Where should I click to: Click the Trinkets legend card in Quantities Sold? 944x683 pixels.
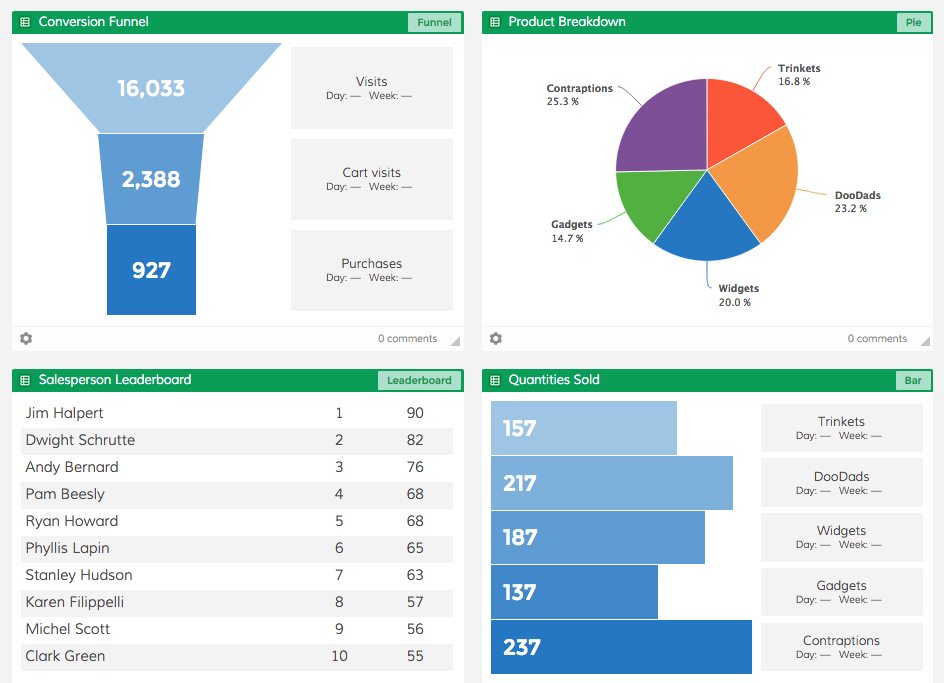point(842,428)
